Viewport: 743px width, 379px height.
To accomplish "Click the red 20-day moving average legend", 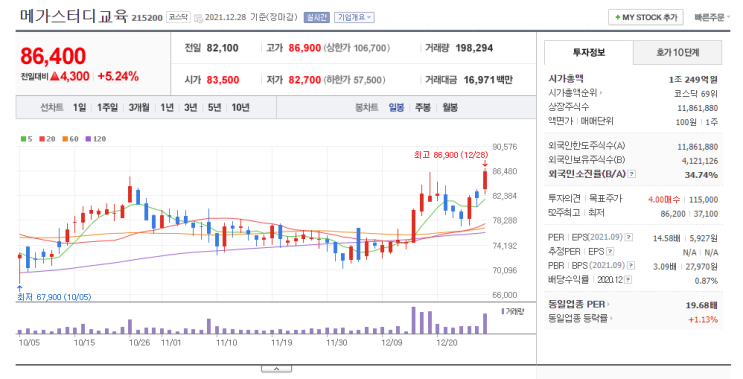I will click(47, 139).
